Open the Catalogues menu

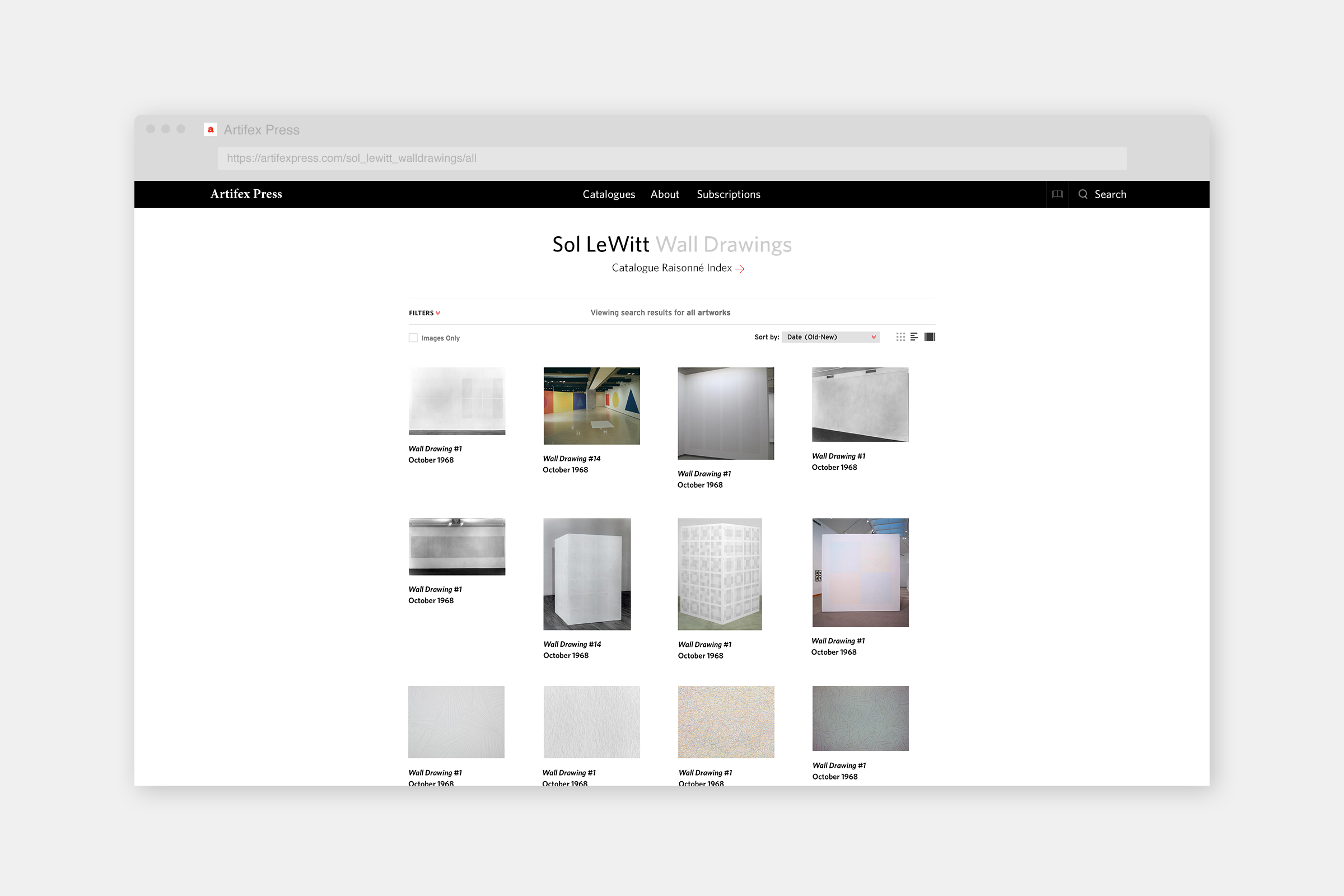point(609,194)
